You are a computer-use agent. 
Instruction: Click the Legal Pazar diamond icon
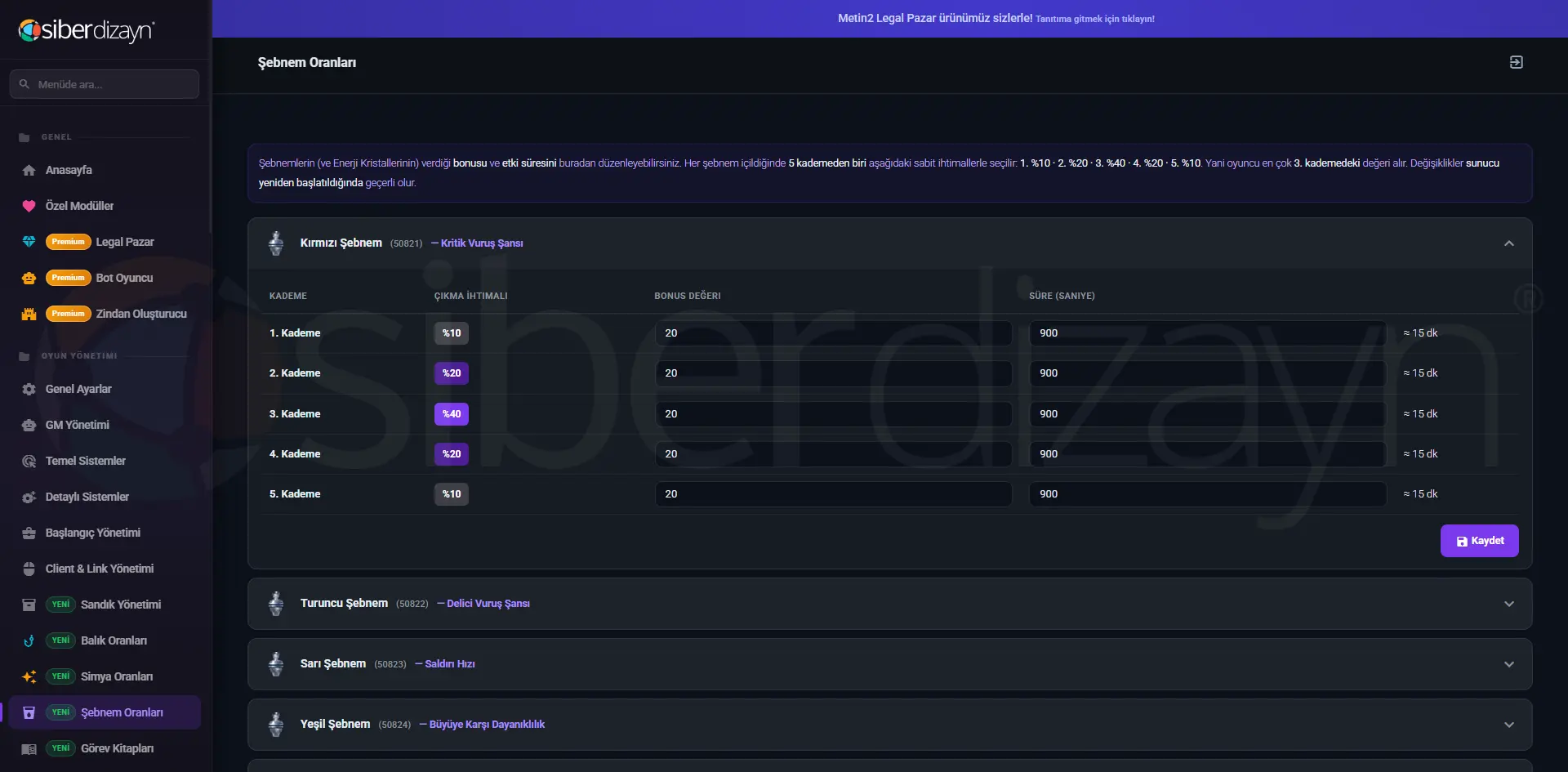[29, 242]
